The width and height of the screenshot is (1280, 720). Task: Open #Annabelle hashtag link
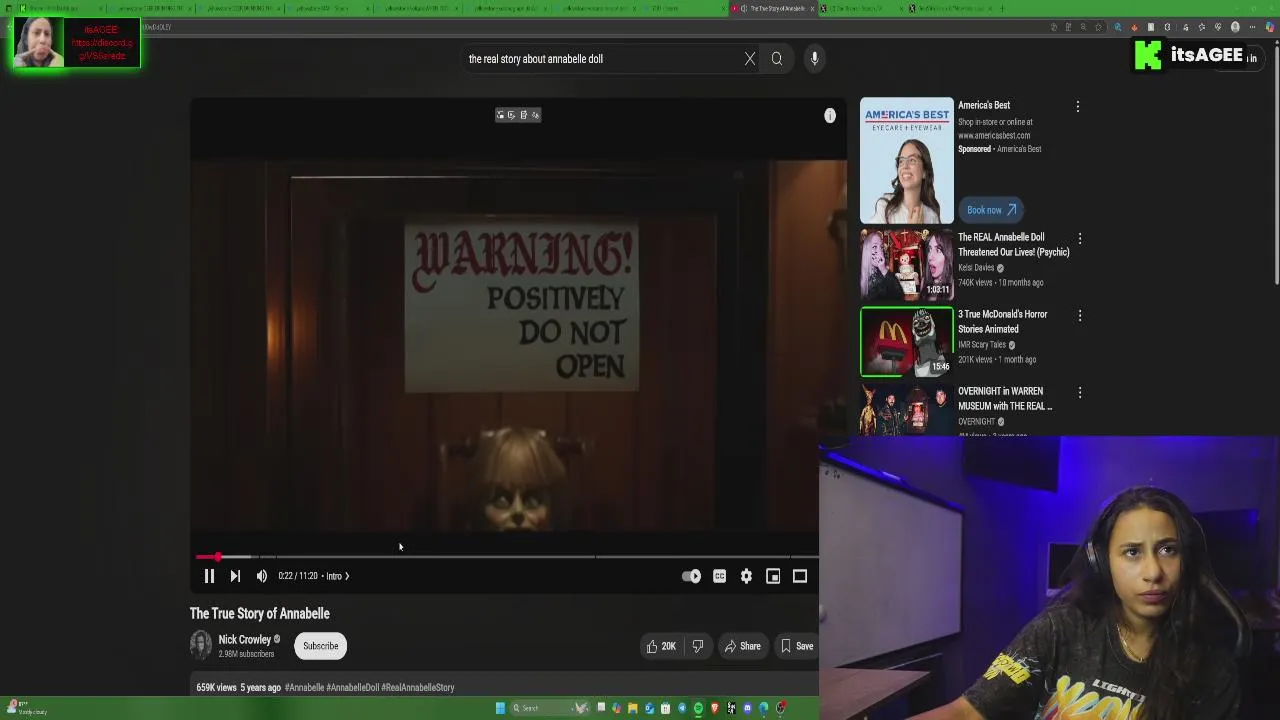click(304, 688)
